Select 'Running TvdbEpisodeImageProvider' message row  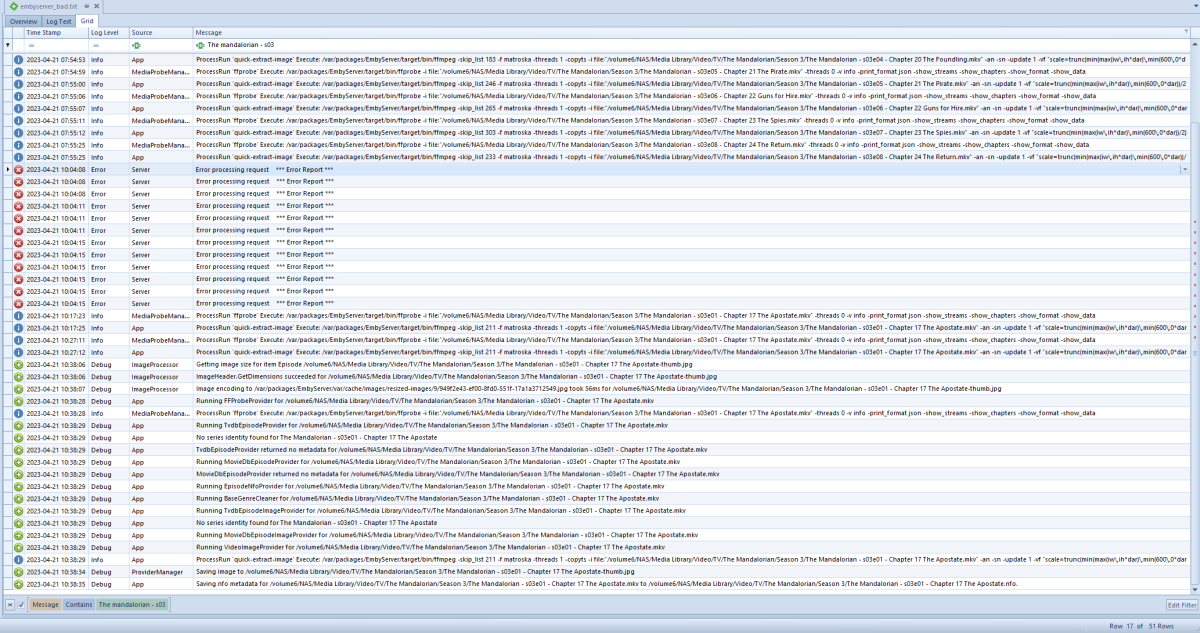point(441,510)
